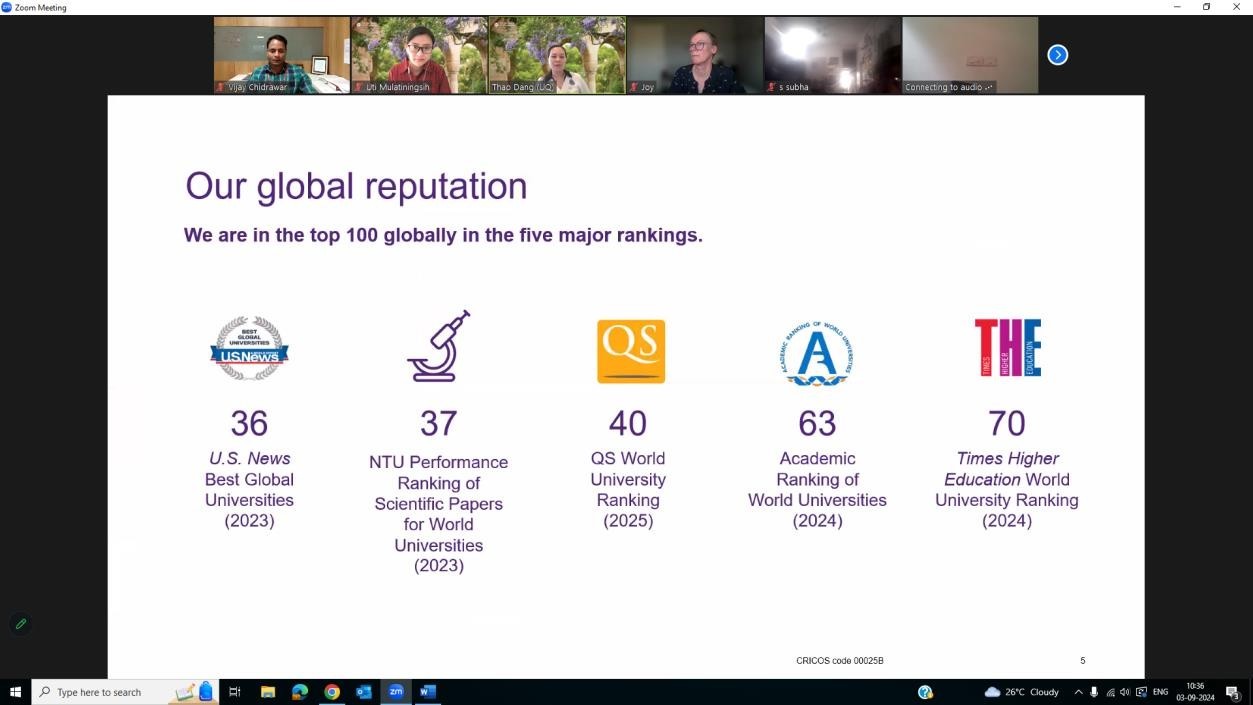Select the 'Connecting to audio' participant tile
Screen dimensions: 1253x705
970,55
